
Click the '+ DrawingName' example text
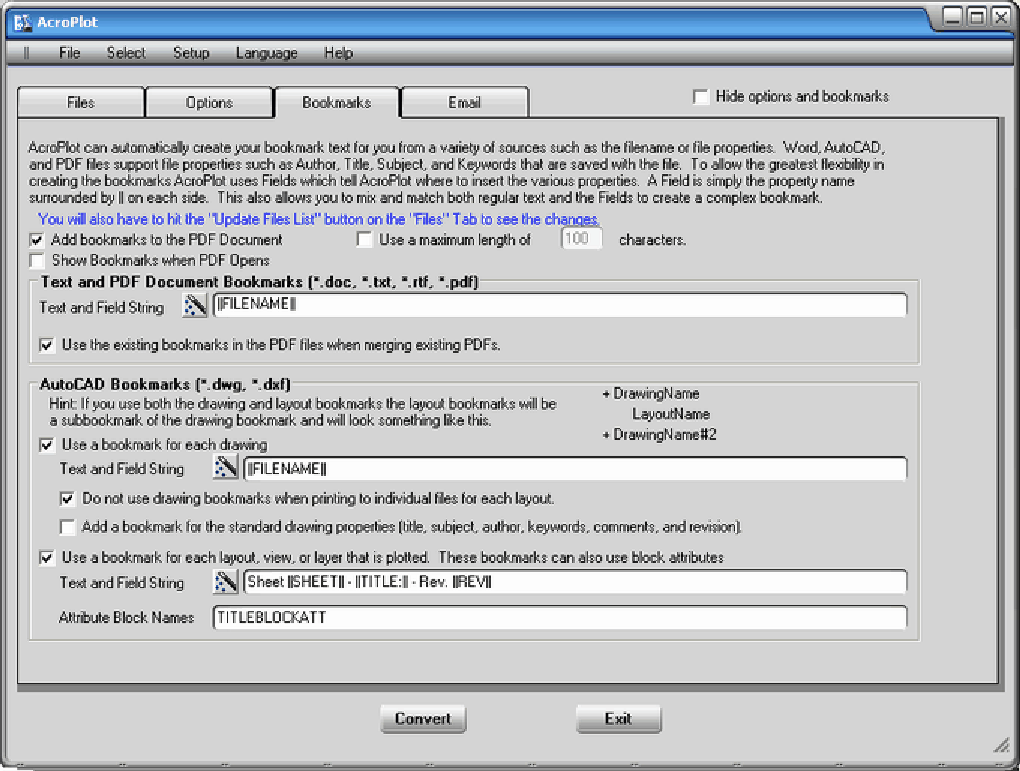[651, 394]
